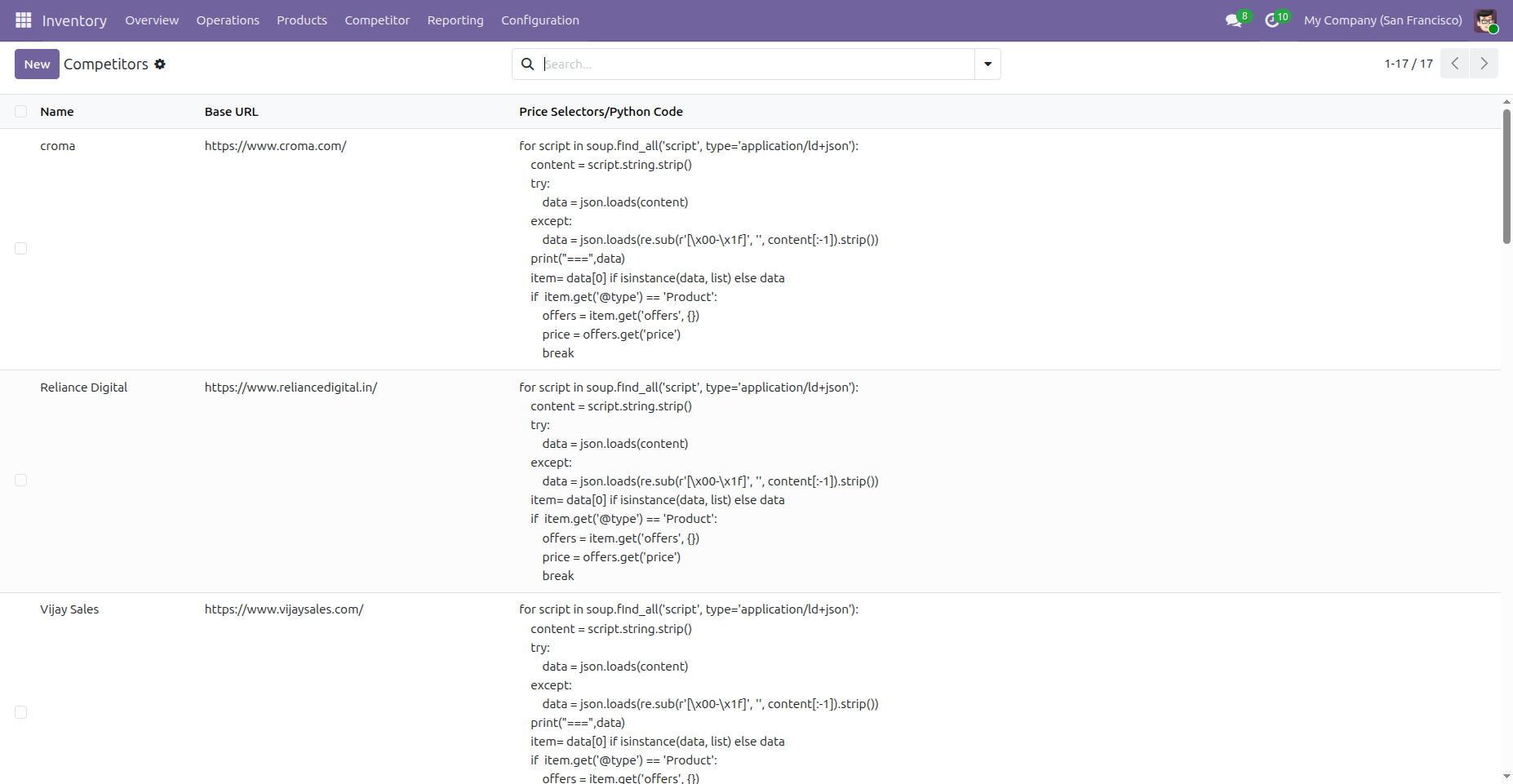Click croma's print("===",data) code line
Image resolution: width=1513 pixels, height=784 pixels.
[577, 259]
